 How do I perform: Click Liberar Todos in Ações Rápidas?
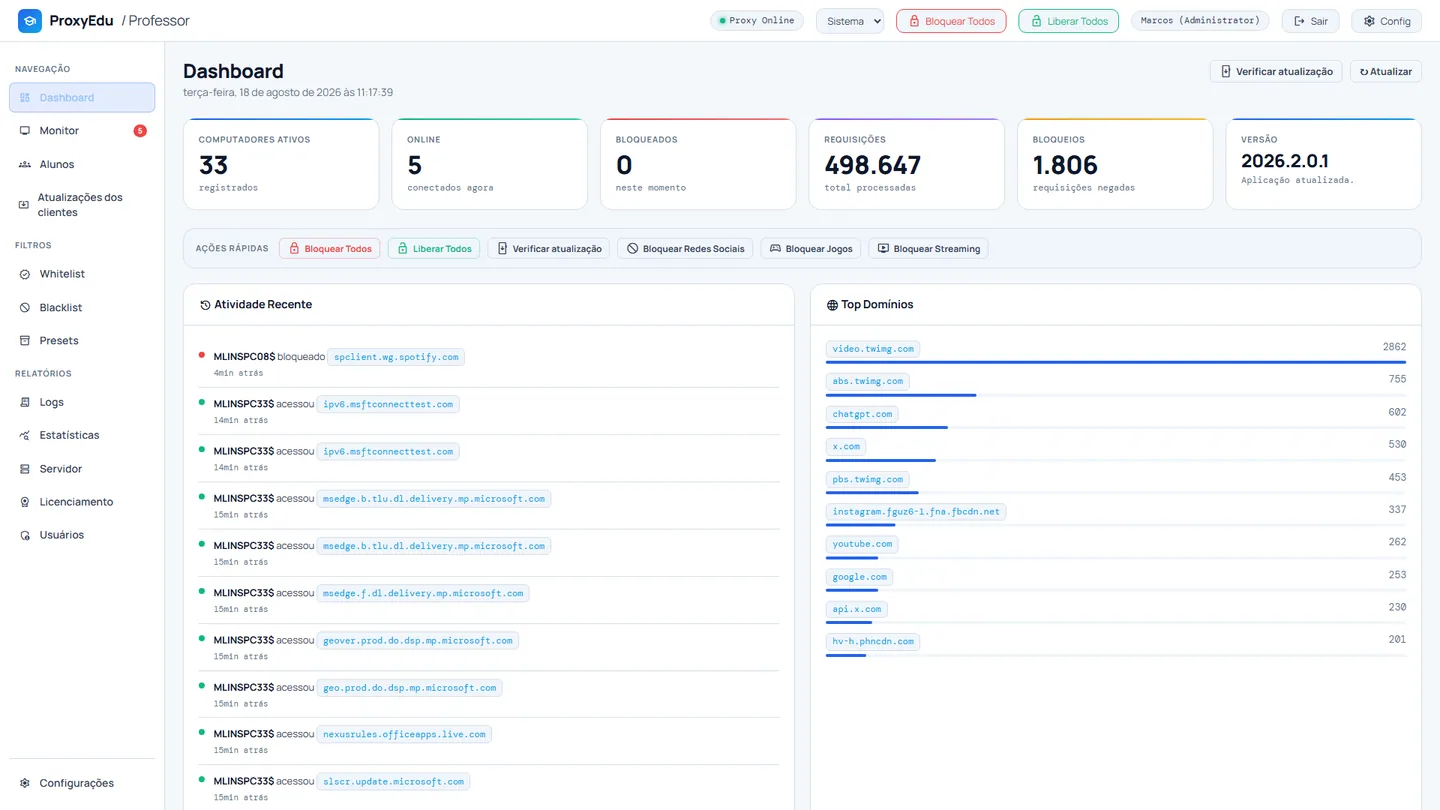(x=434, y=249)
